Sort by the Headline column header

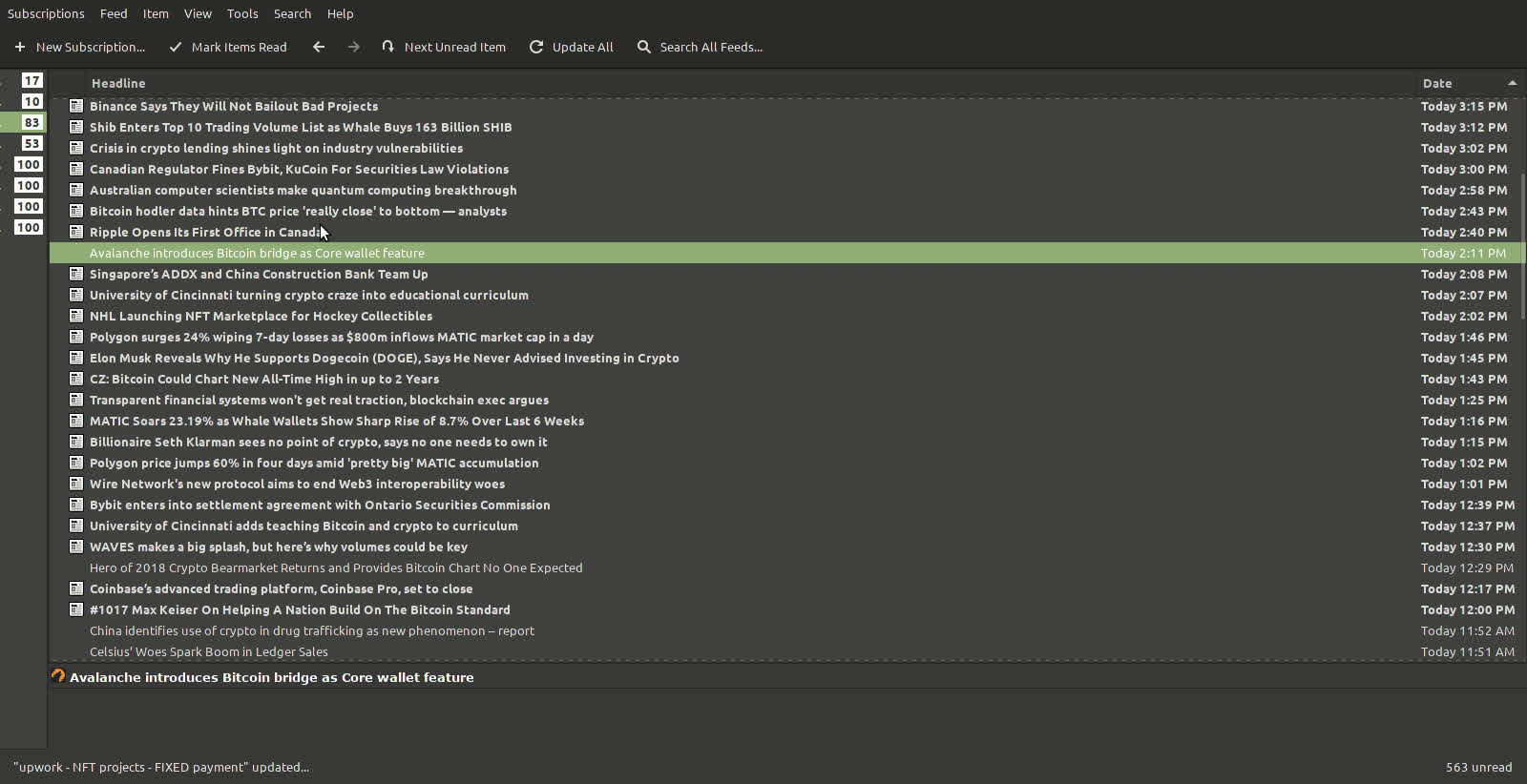pyautogui.click(x=118, y=83)
